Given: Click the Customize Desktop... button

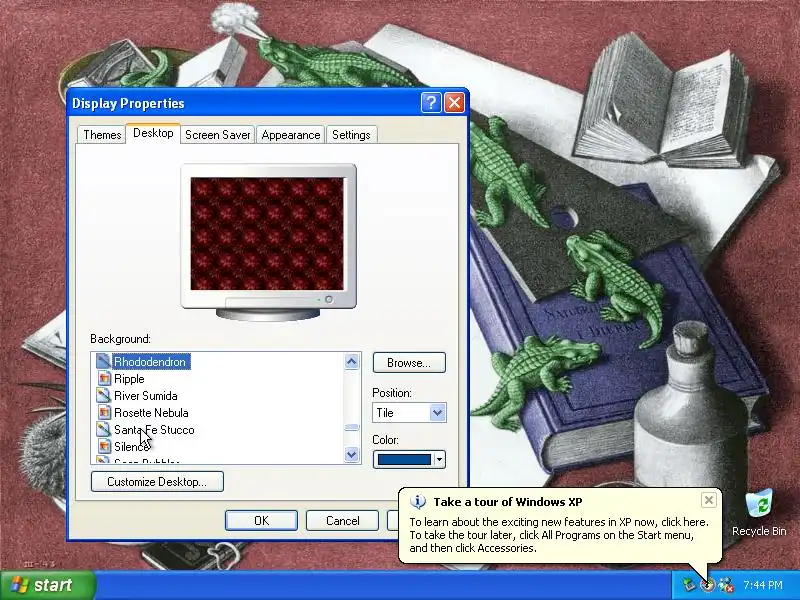Looking at the screenshot, I should click(x=157, y=482).
